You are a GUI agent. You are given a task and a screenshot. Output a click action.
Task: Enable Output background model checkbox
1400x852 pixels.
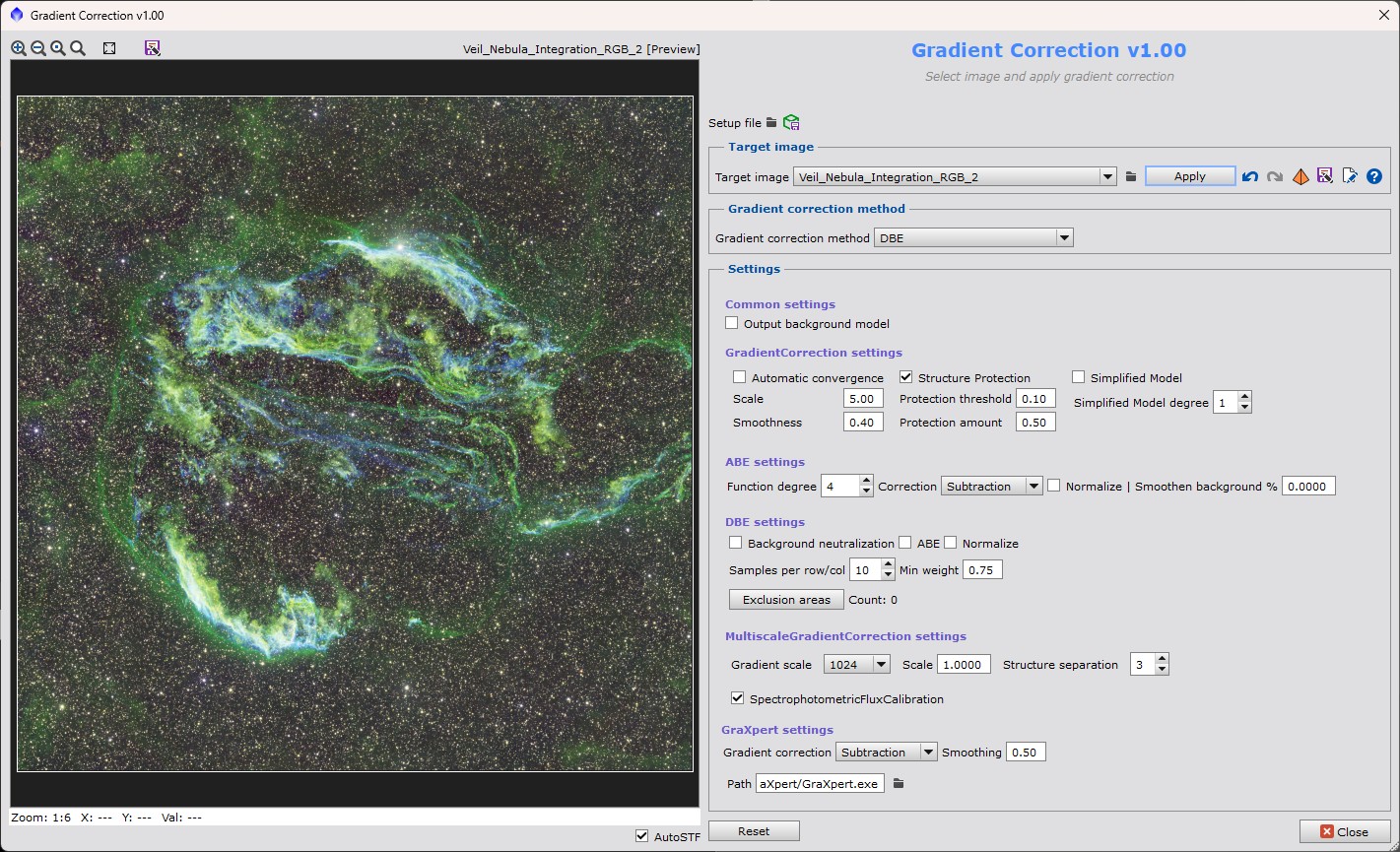coord(732,323)
